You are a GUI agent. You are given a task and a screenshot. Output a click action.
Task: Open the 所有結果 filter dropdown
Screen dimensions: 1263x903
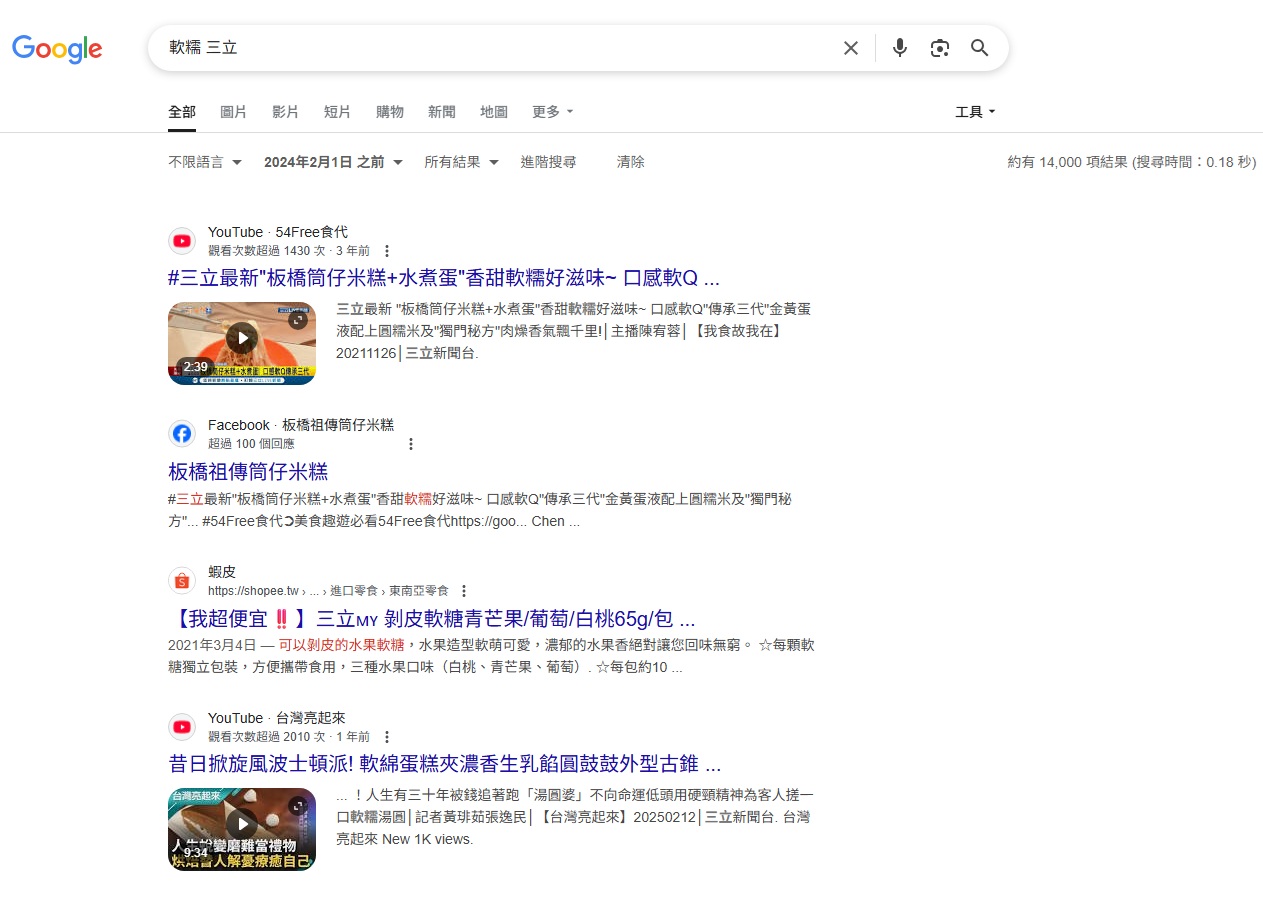click(x=462, y=162)
